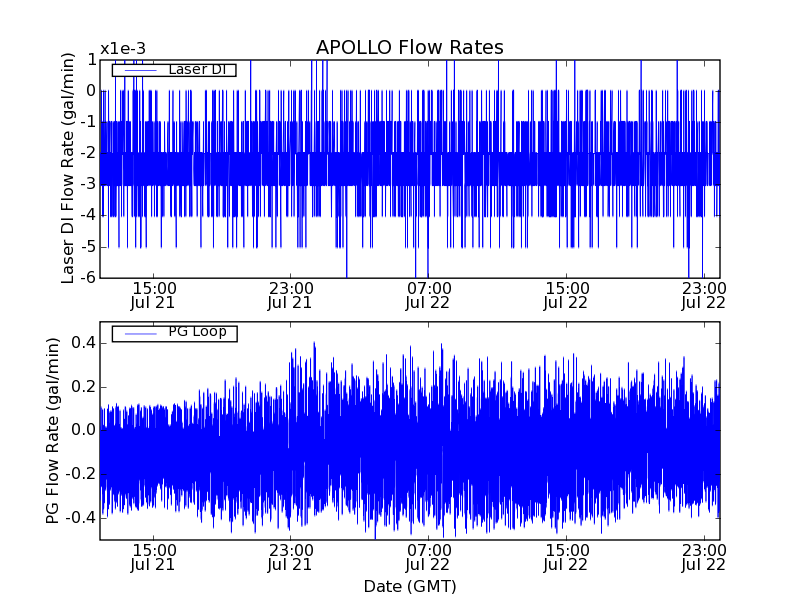Click '07:00 Jul 22' tick under the Laser DI plot
The width and height of the screenshot is (800, 600).
(x=428, y=295)
